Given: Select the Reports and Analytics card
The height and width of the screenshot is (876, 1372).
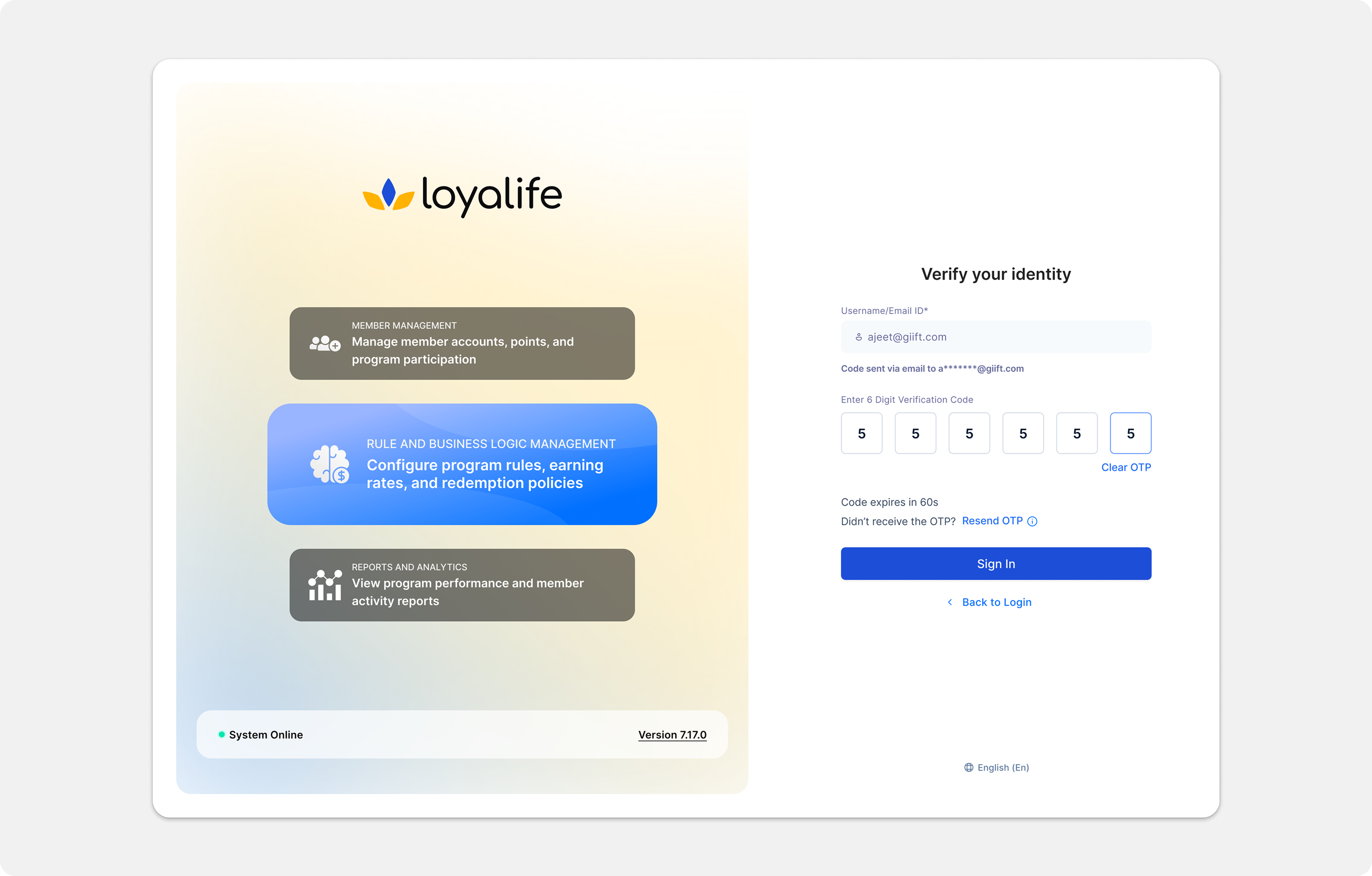Looking at the screenshot, I should pyautogui.click(x=461, y=585).
